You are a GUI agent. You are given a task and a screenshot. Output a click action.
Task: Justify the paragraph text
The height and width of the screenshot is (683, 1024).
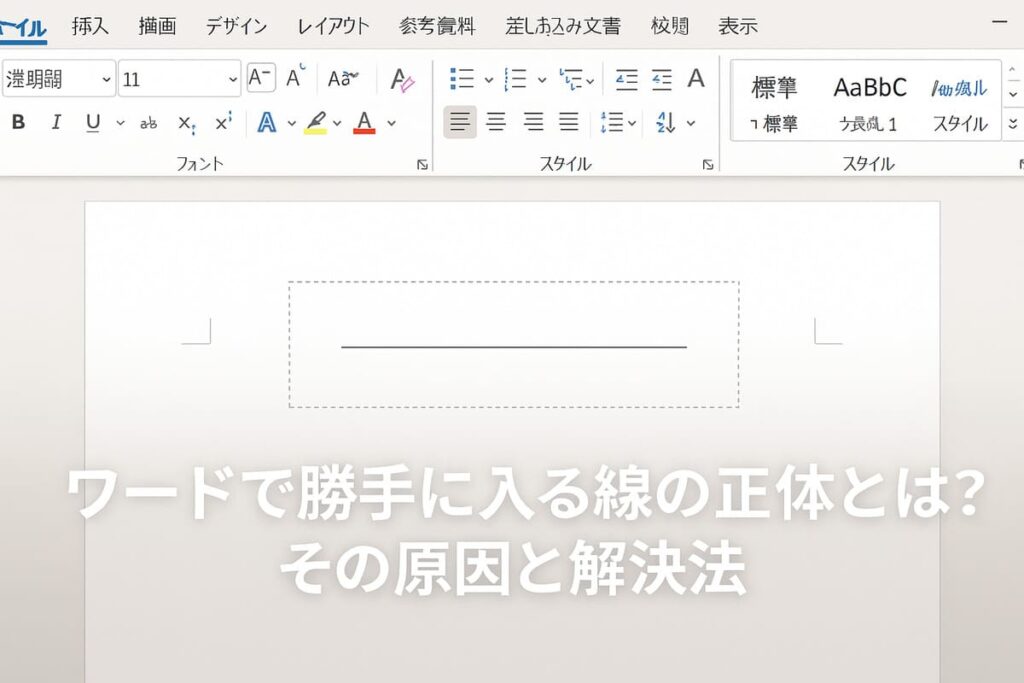pos(569,123)
